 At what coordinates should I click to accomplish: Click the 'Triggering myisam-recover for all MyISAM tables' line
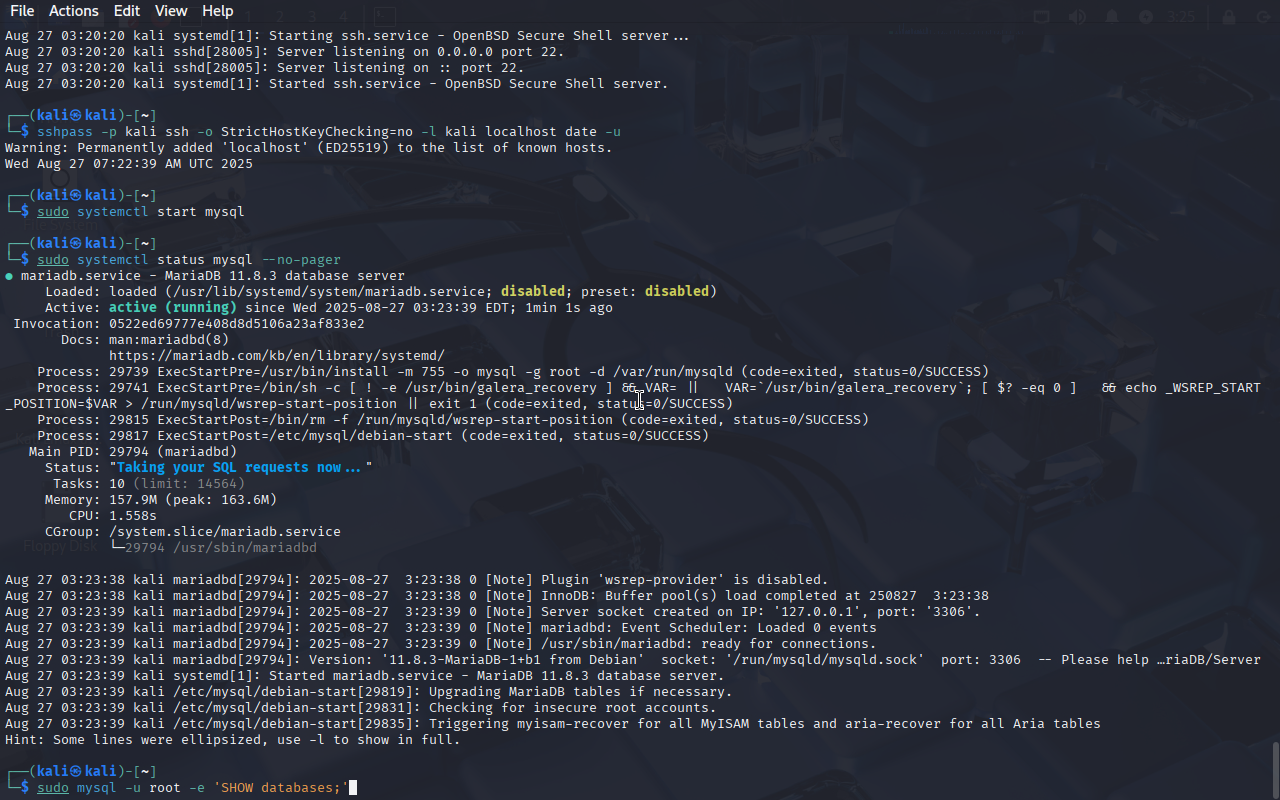point(553,724)
